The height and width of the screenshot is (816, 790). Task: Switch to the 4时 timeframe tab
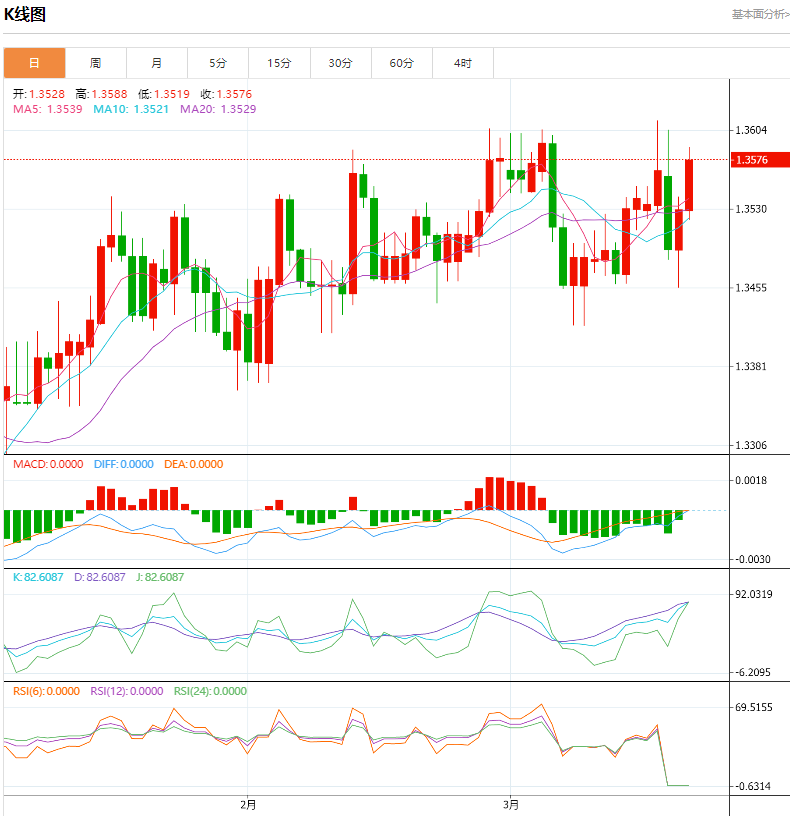click(462, 63)
